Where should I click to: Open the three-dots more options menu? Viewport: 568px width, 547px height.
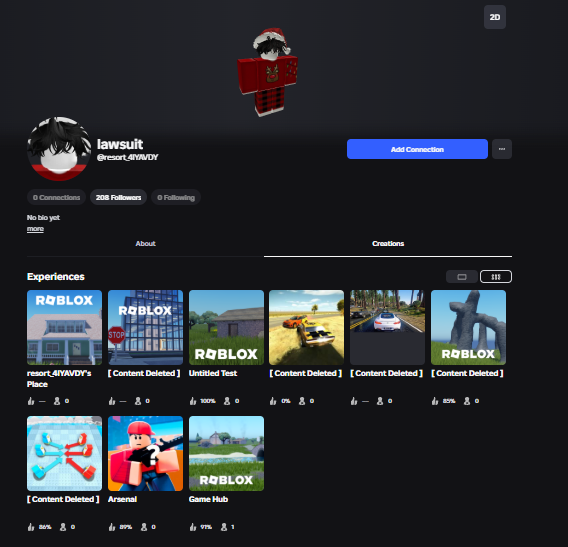coord(502,149)
